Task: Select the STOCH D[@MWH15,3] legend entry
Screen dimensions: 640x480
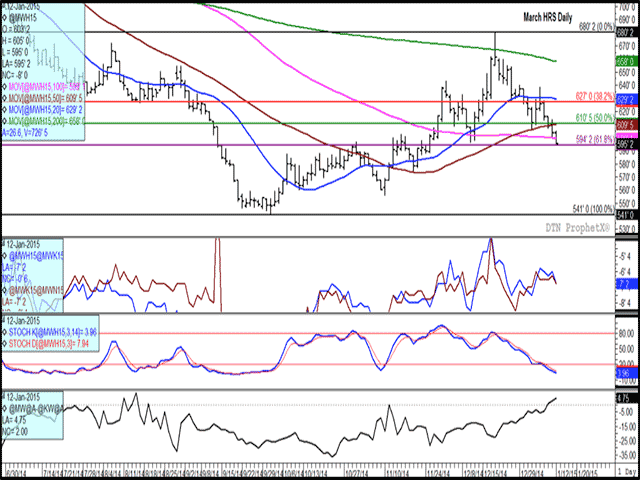Action: tap(47, 342)
